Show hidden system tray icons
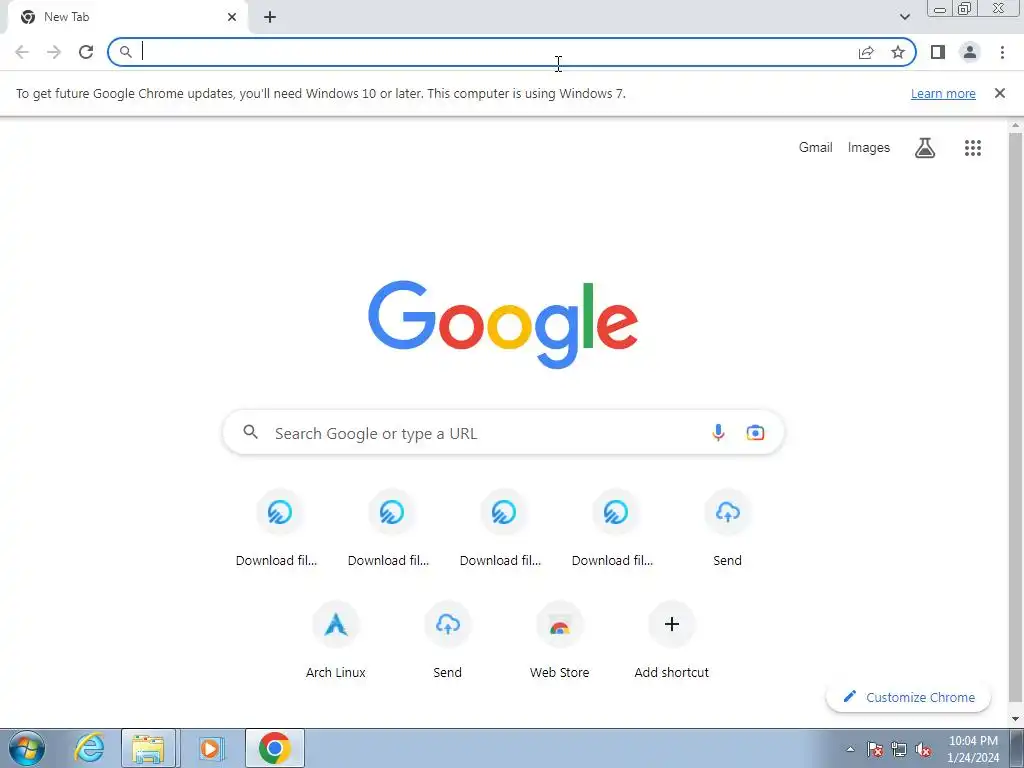This screenshot has width=1024, height=768. (850, 749)
